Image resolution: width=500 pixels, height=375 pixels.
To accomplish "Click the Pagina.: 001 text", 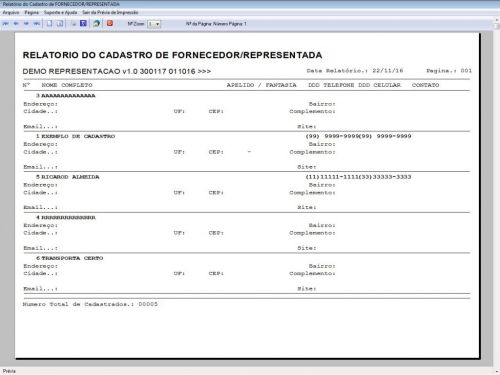I will pos(449,71).
